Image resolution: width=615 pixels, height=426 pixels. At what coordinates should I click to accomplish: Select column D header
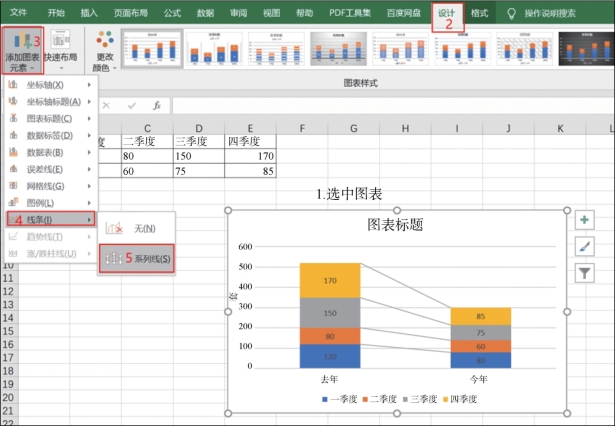pyautogui.click(x=199, y=128)
